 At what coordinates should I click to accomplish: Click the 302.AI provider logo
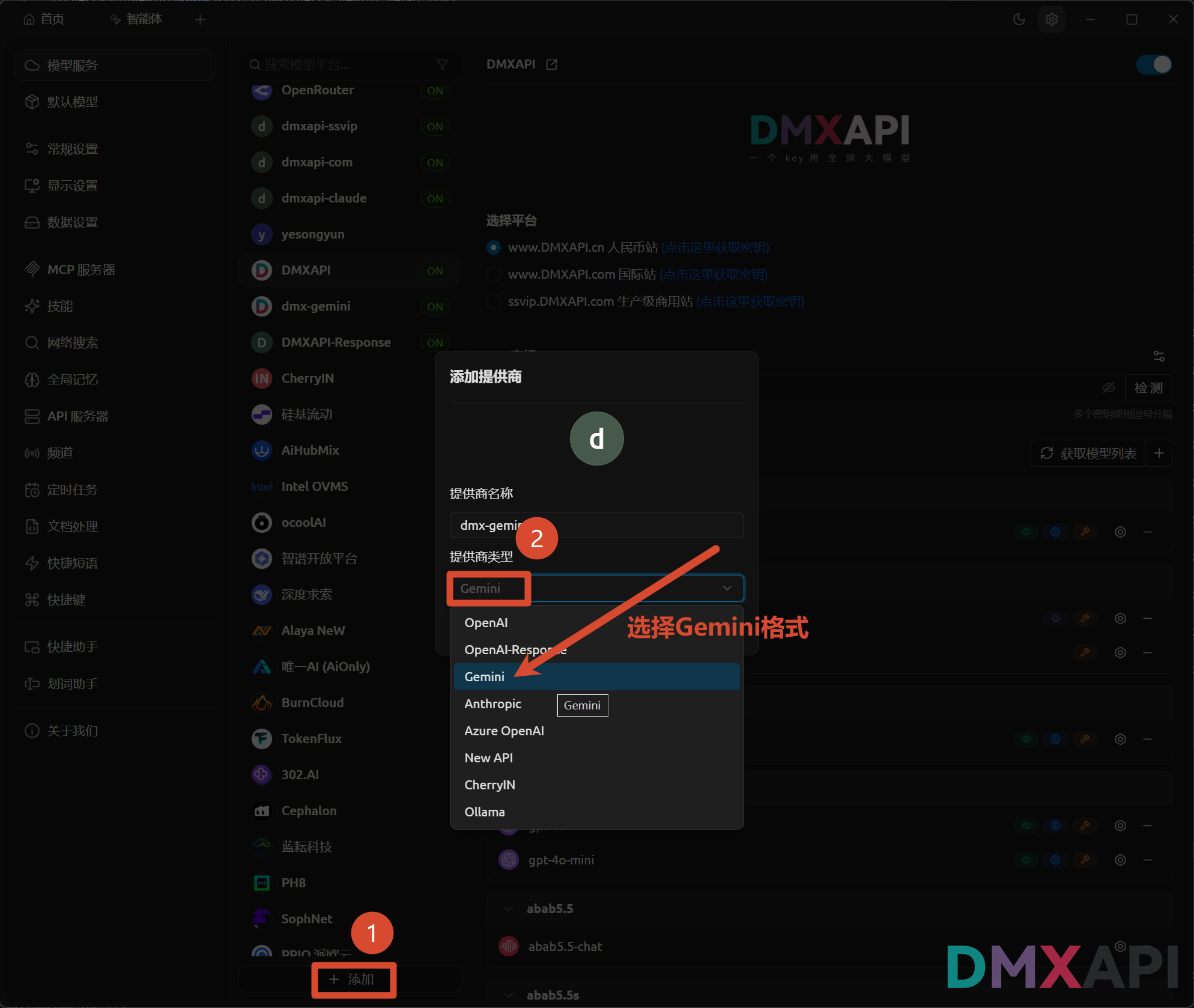tap(261, 775)
